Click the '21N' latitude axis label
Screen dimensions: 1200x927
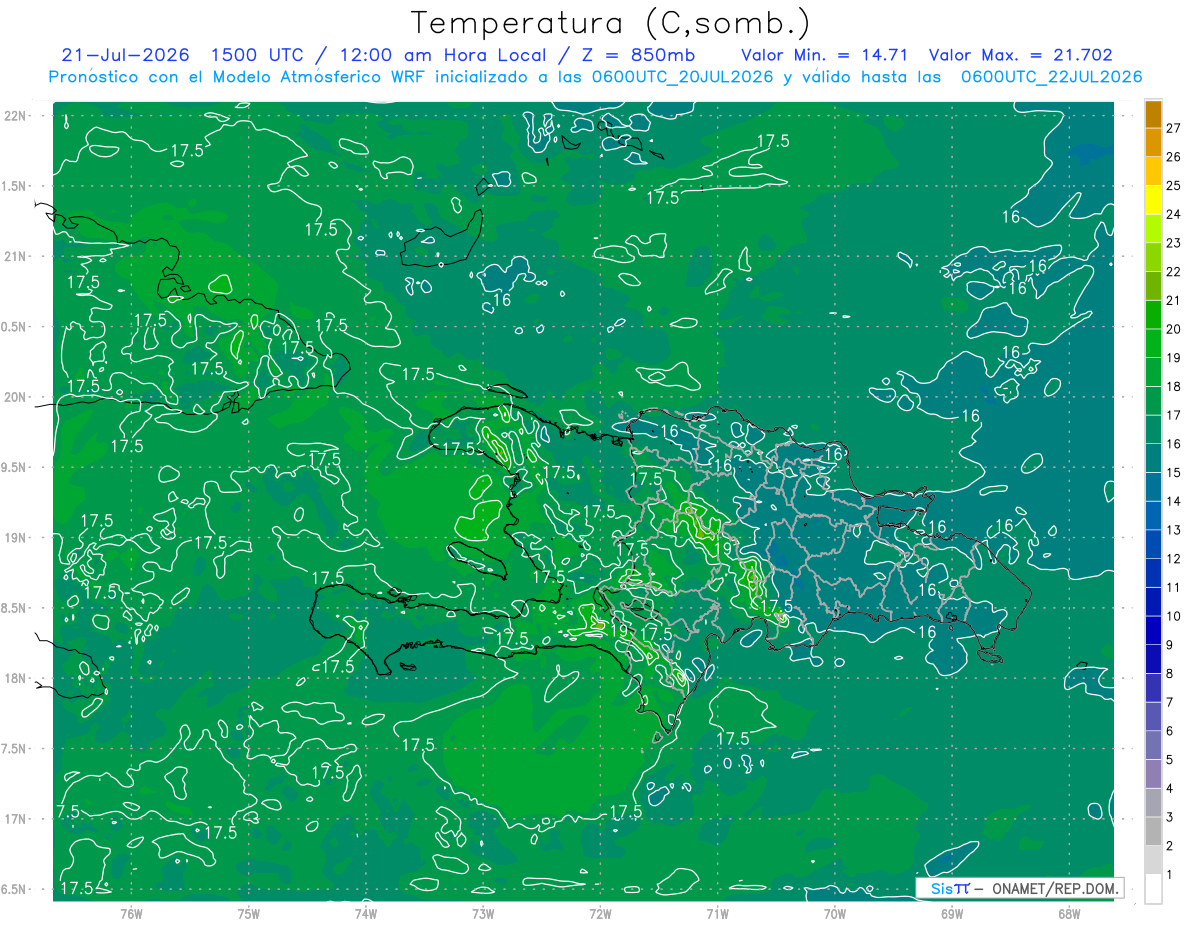coord(15,256)
